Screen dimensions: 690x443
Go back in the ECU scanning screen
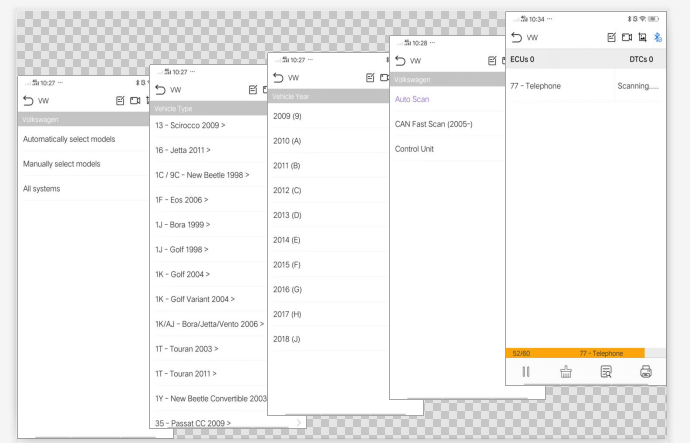click(x=517, y=37)
